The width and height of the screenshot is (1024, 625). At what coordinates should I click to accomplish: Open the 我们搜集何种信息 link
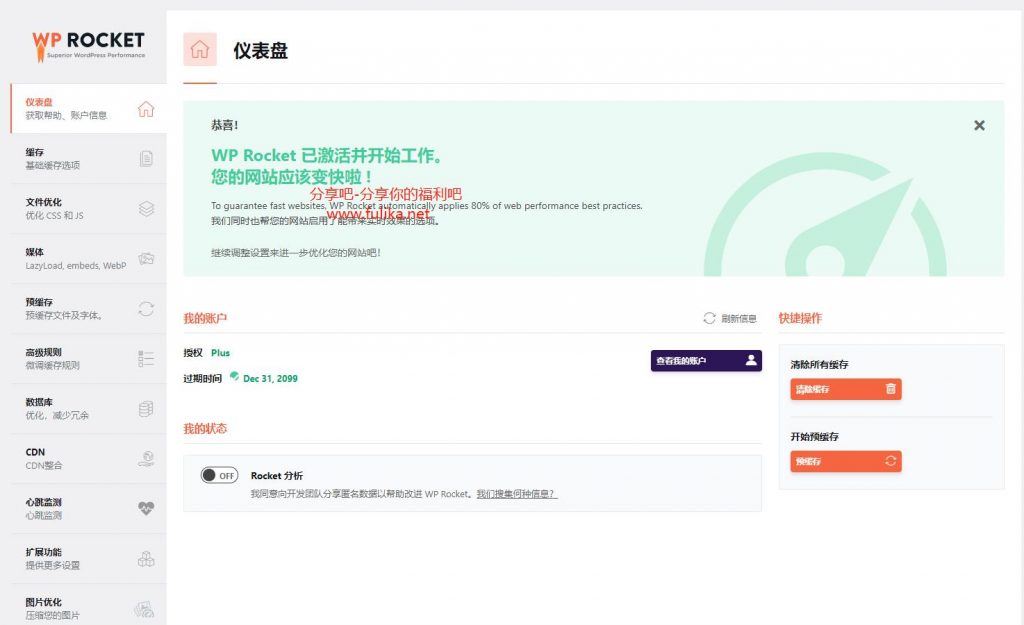[517, 494]
